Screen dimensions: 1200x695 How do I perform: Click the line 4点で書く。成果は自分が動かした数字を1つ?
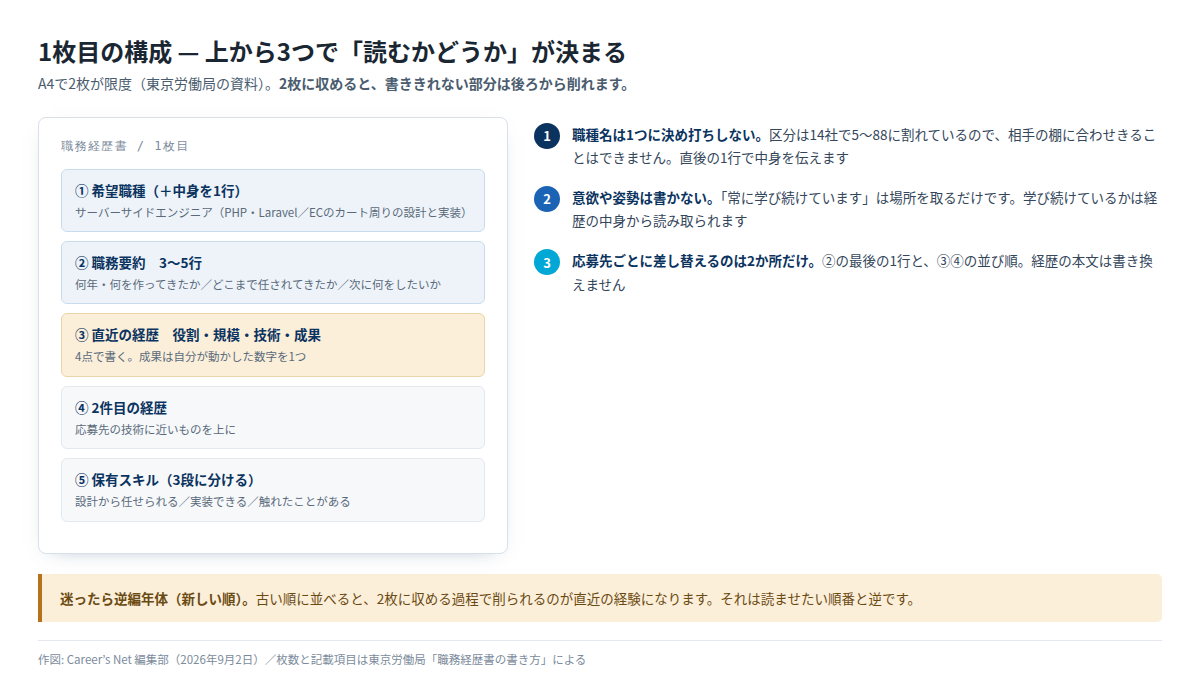point(190,356)
